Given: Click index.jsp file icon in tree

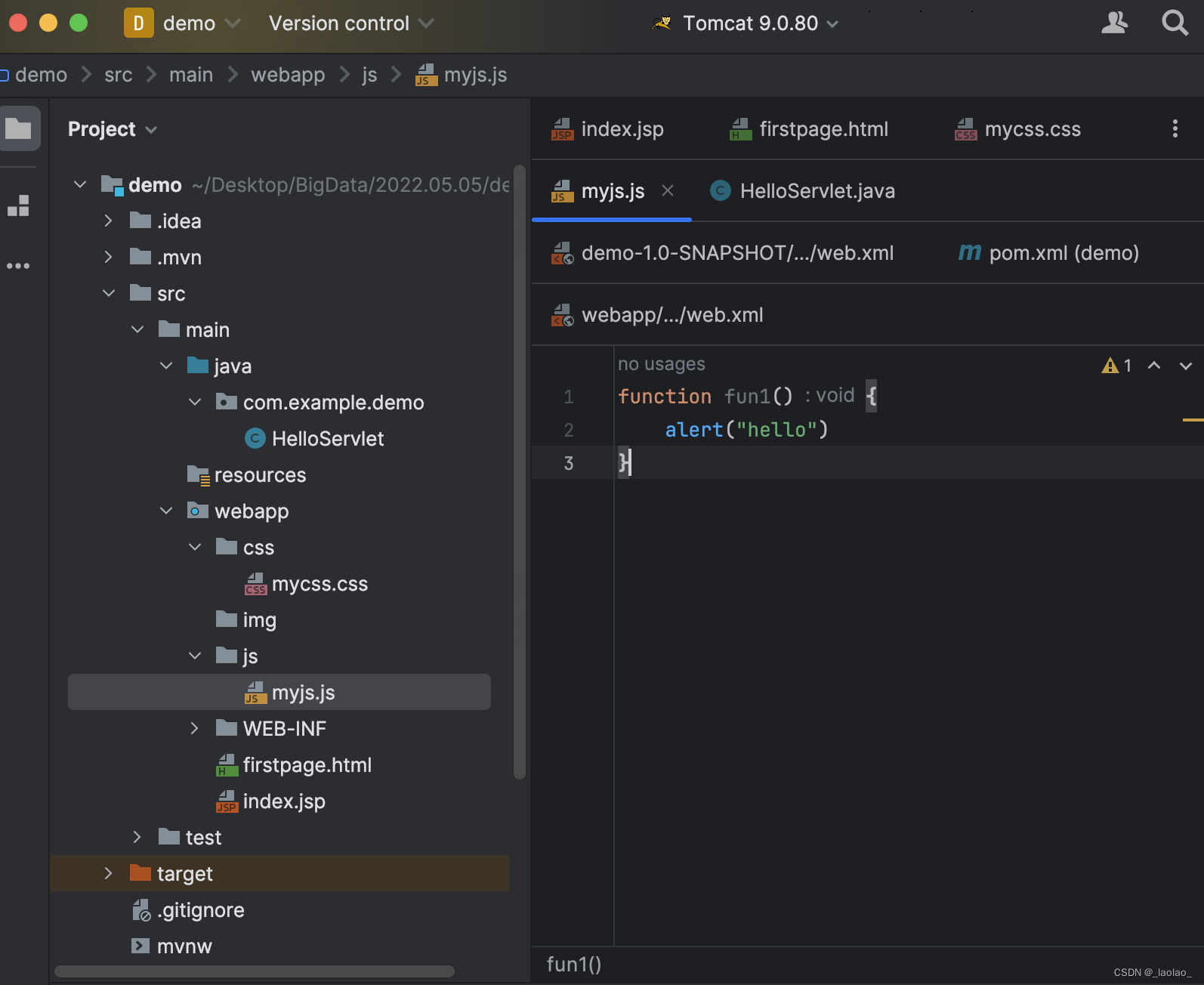Looking at the screenshot, I should click(227, 801).
